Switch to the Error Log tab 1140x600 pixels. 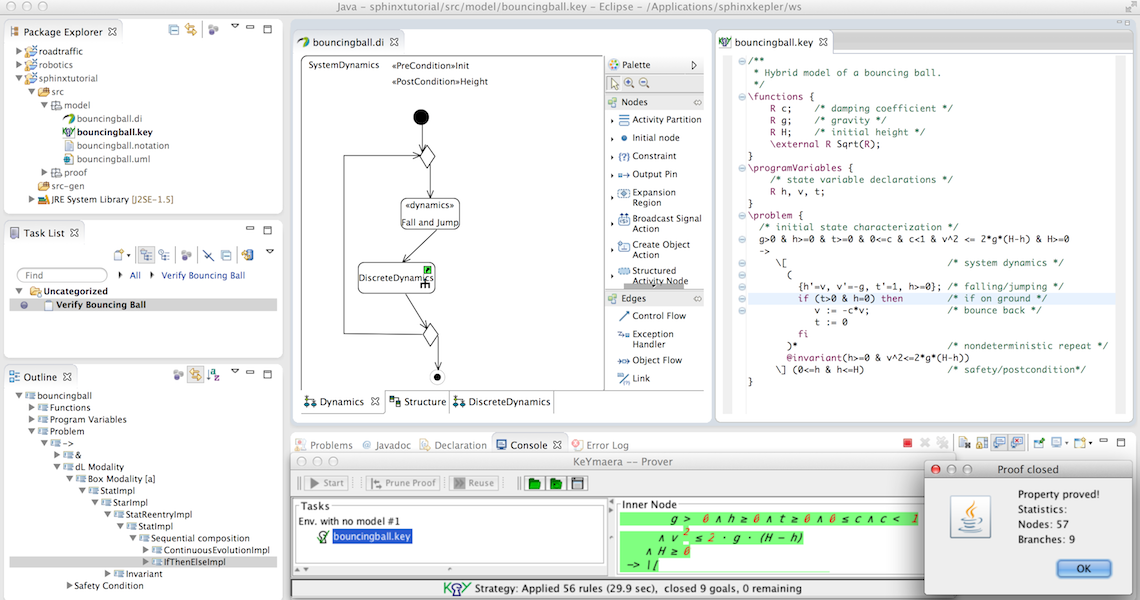coord(606,445)
